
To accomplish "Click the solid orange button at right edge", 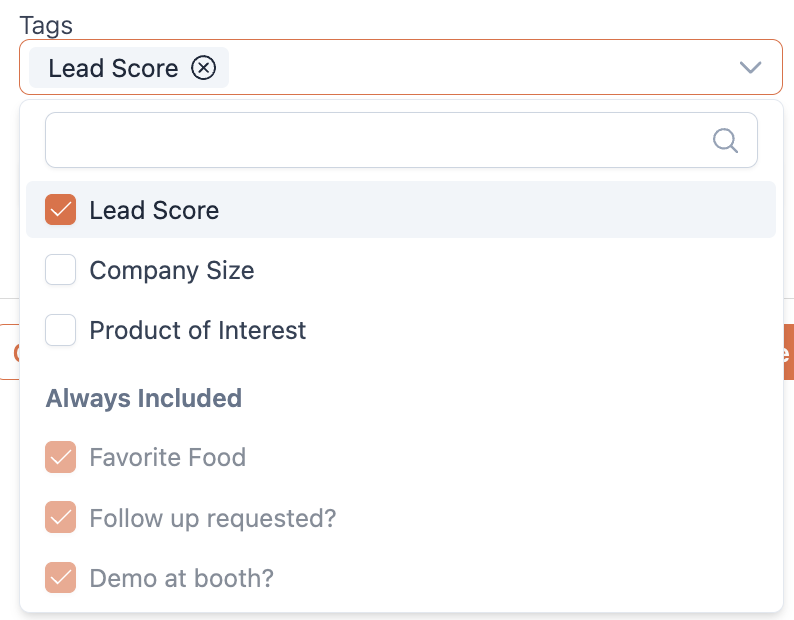I will point(788,352).
